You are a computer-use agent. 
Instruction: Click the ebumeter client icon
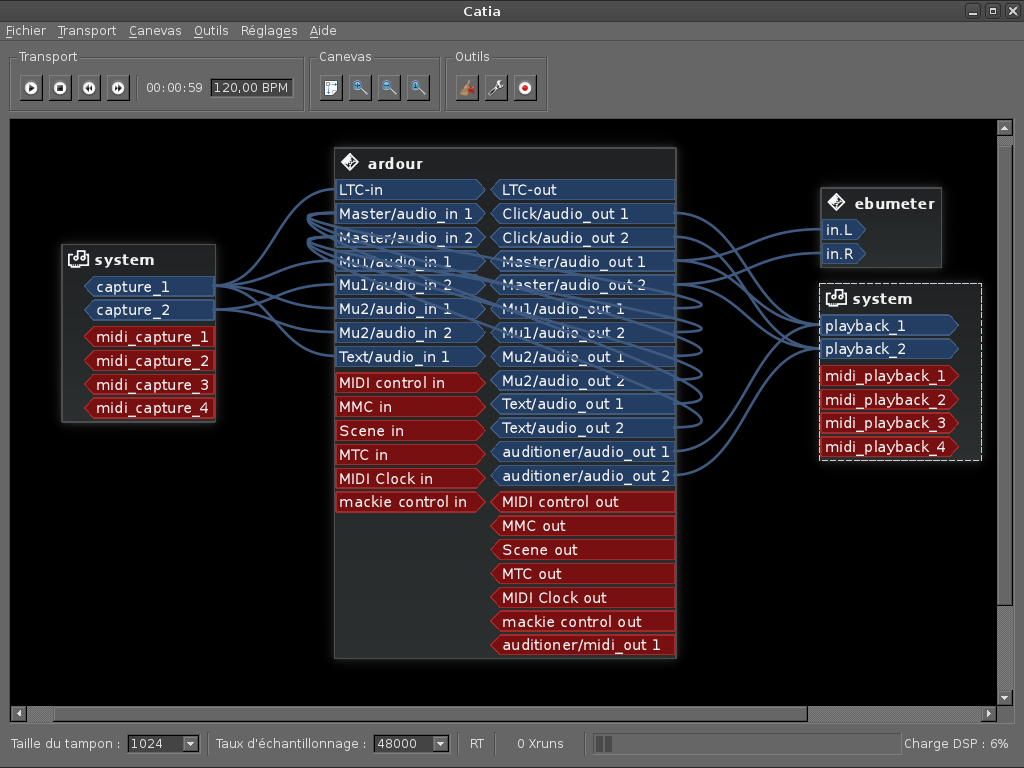(x=836, y=202)
